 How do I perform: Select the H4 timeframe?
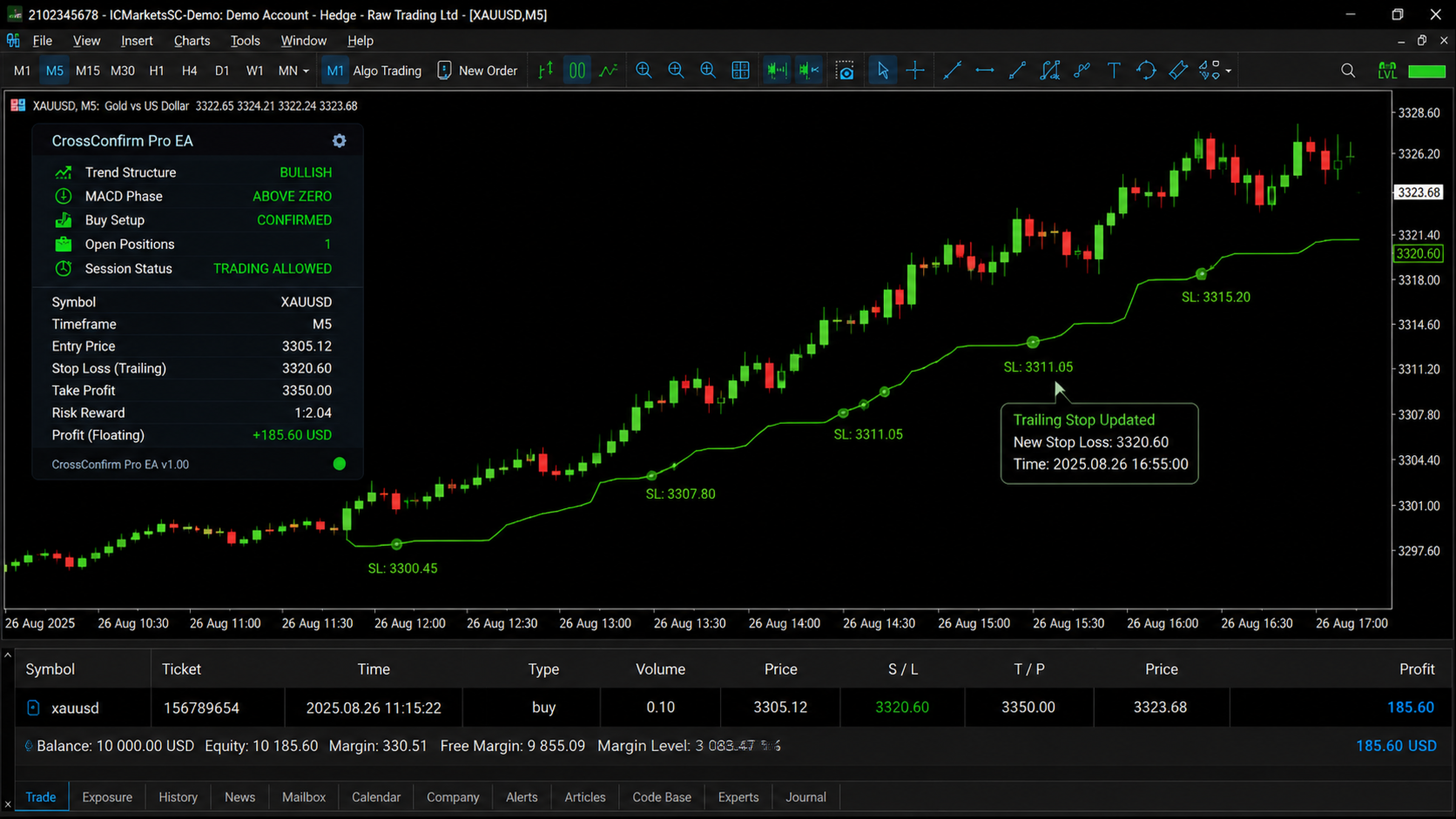189,70
